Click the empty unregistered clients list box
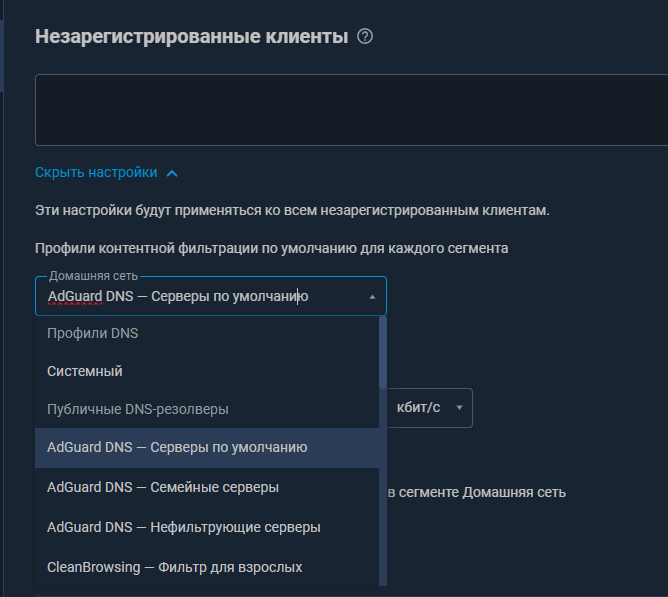Viewport: 668px width, 597px height. 351,110
